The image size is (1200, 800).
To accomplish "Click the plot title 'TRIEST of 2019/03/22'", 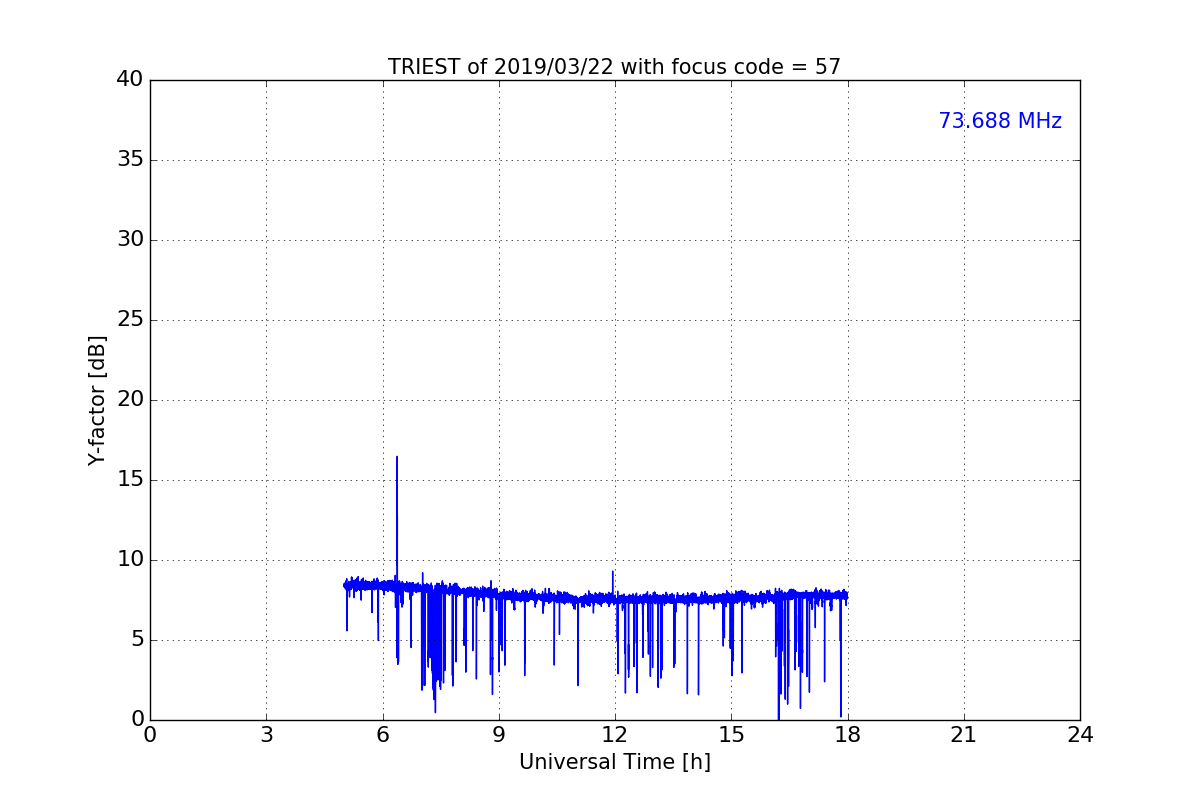I will click(614, 67).
